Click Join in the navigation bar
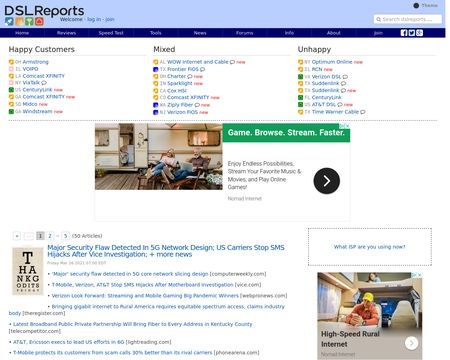The height and width of the screenshot is (360, 450). click(378, 33)
